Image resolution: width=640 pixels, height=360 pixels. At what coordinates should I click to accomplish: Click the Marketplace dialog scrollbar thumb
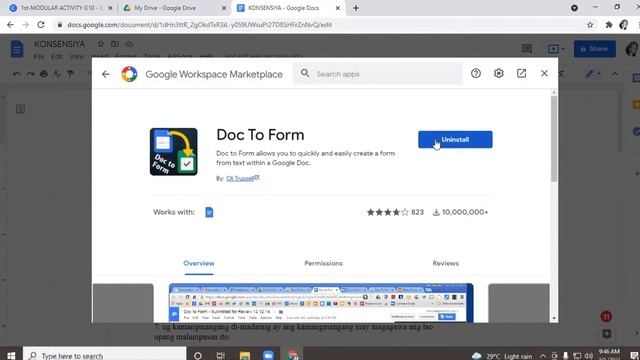[x=554, y=139]
